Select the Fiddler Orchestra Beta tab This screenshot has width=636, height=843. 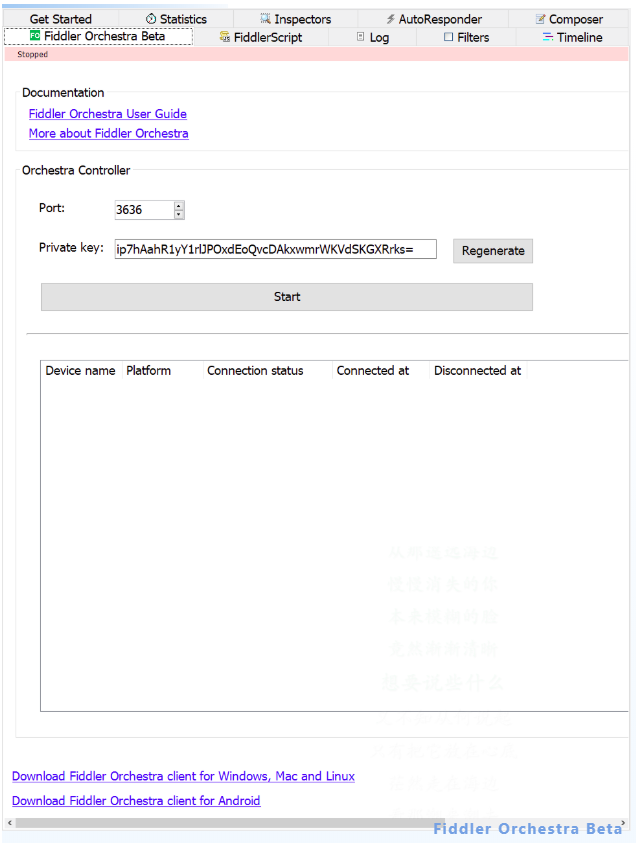coord(98,36)
